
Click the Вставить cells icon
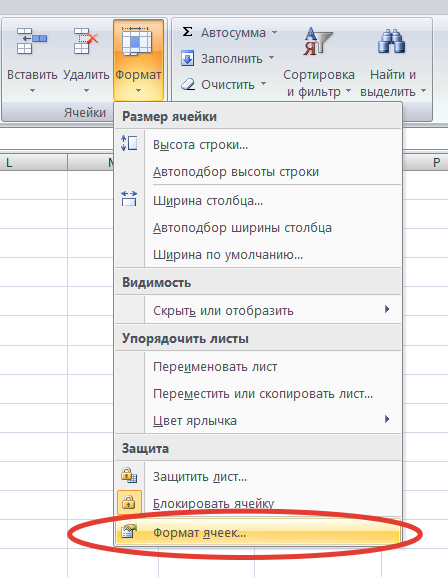[32, 41]
